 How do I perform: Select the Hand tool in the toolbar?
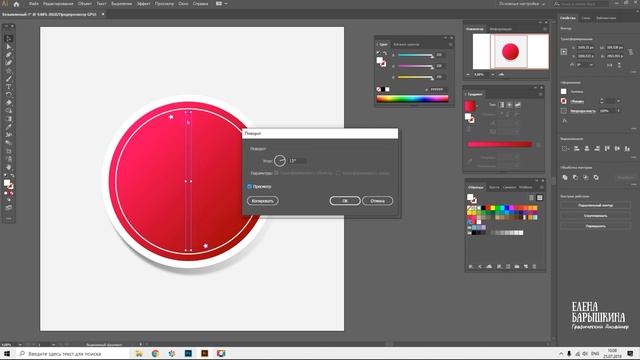coord(9,167)
